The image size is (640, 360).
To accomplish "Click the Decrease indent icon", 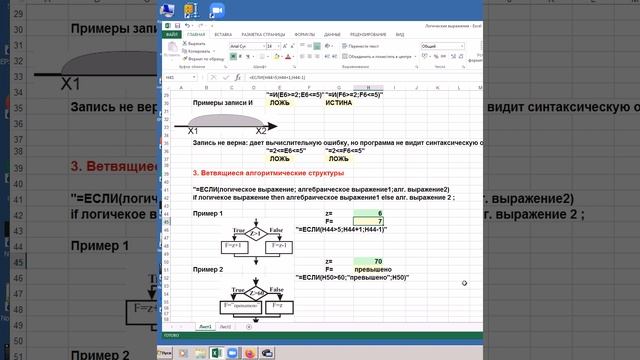I will click(327, 56).
